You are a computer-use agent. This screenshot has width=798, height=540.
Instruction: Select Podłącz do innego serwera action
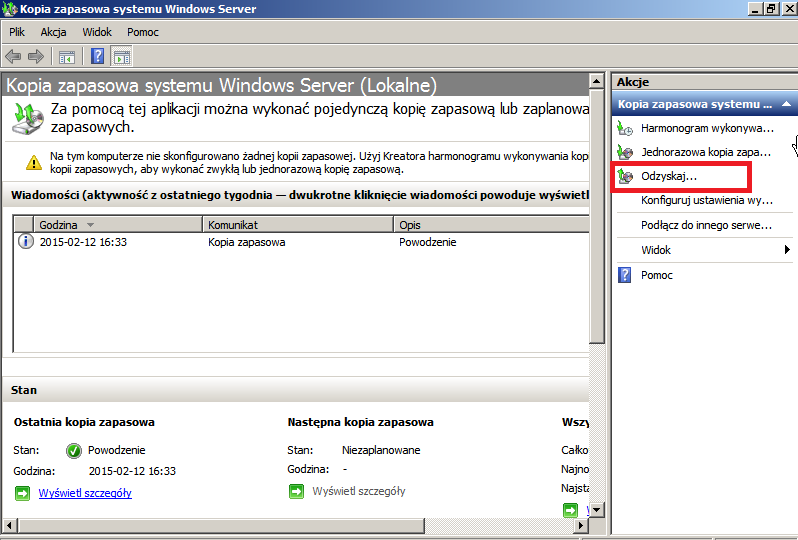[706, 225]
